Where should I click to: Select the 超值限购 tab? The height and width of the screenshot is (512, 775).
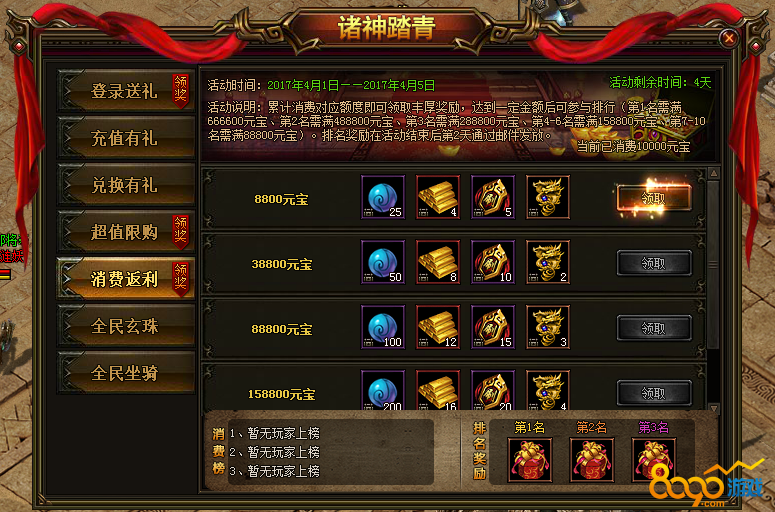(126, 232)
